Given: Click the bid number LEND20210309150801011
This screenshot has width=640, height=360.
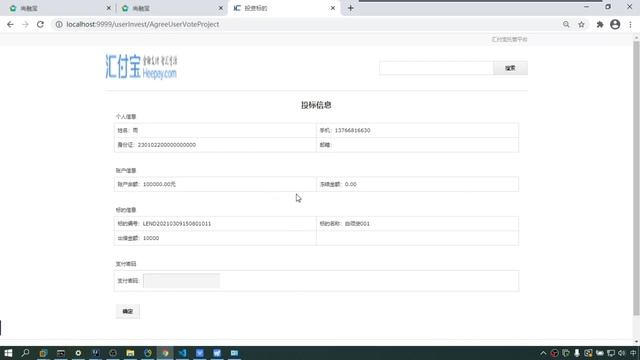Looking at the screenshot, I should (177, 224).
